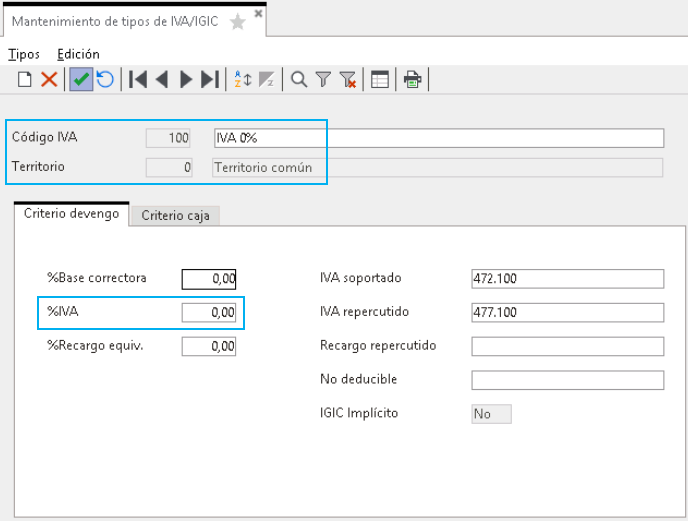
Task: Go to the previous record
Action: [x=162, y=79]
